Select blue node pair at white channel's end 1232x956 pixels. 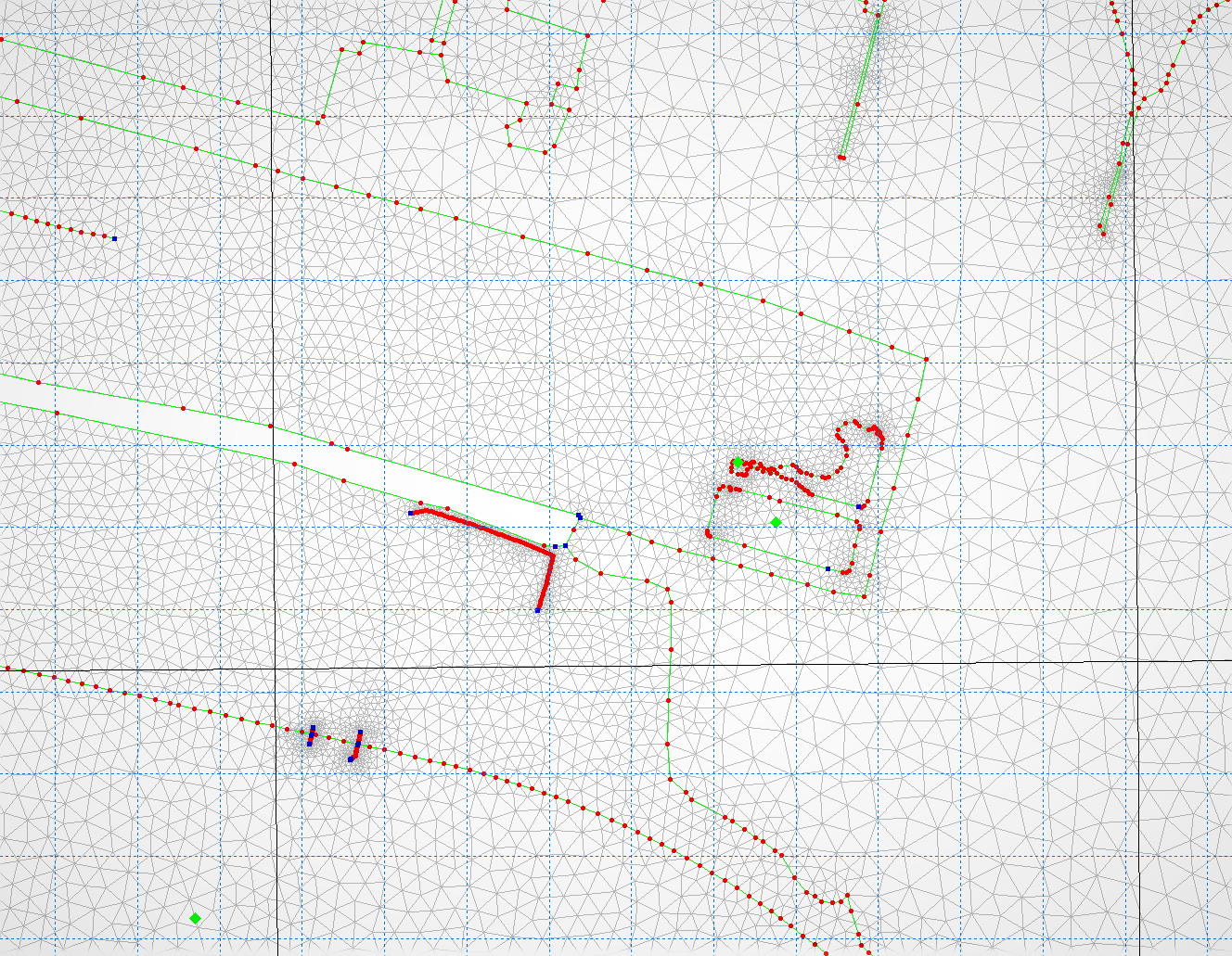579,516
